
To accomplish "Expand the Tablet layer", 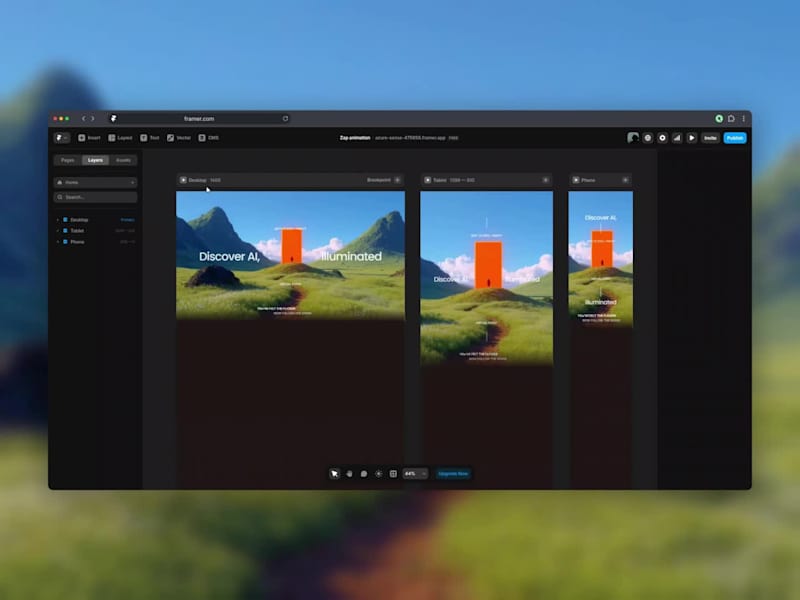I will point(59,230).
